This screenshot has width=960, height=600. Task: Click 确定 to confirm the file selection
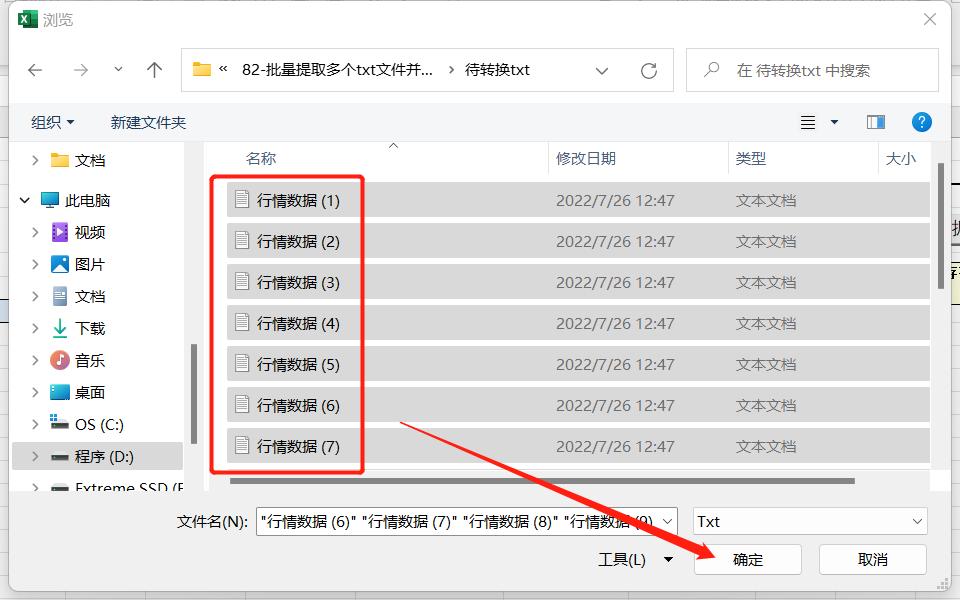pos(747,559)
